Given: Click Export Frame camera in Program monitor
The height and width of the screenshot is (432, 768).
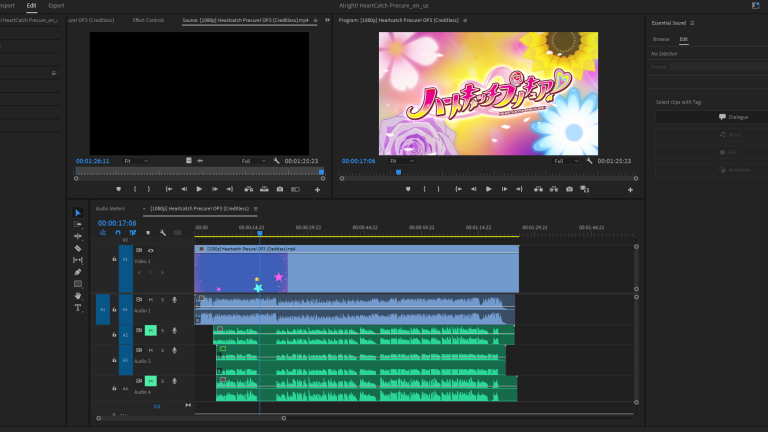Looking at the screenshot, I should tap(569, 189).
